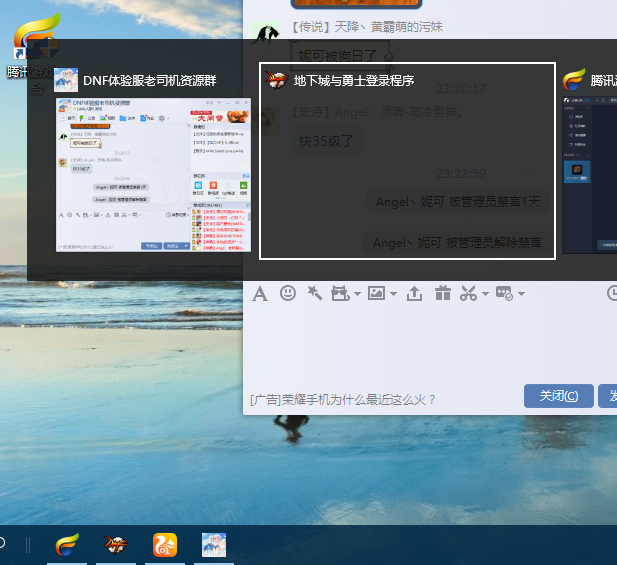Click the black cat avatar in the chat
Screen dimensions: 617x565
[x=266, y=35]
